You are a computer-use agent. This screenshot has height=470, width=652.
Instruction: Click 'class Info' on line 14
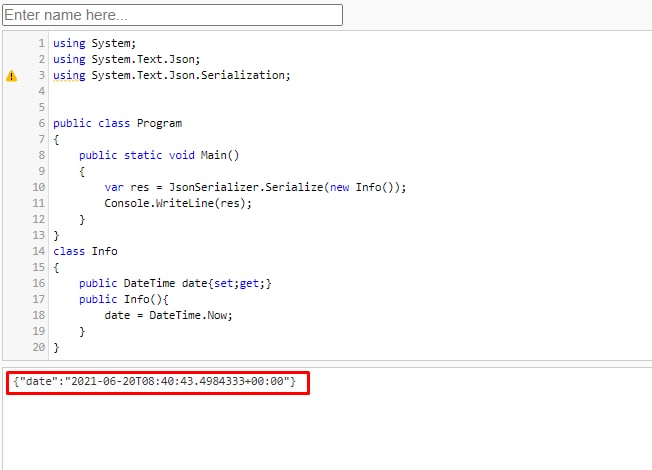click(85, 251)
